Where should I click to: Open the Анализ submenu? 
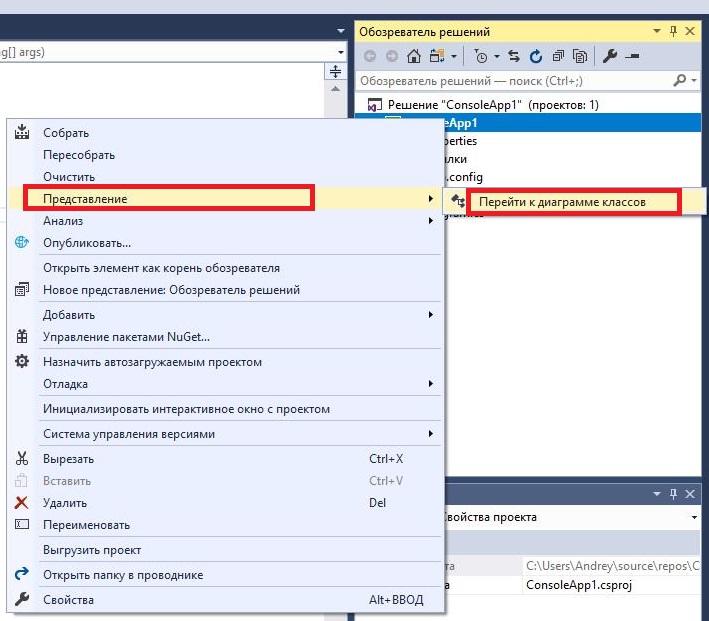click(x=225, y=221)
